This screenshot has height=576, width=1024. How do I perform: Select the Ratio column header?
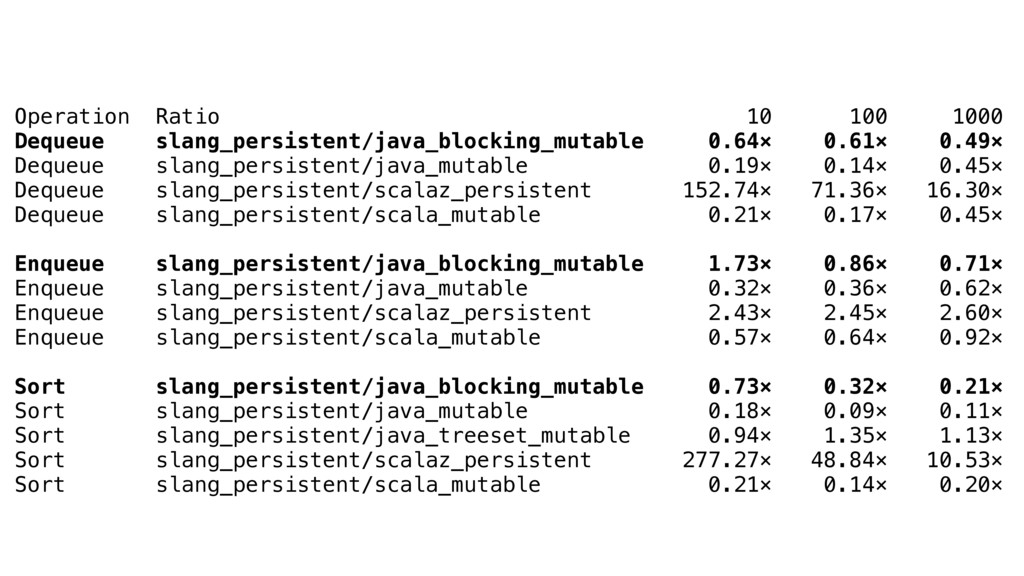click(187, 117)
